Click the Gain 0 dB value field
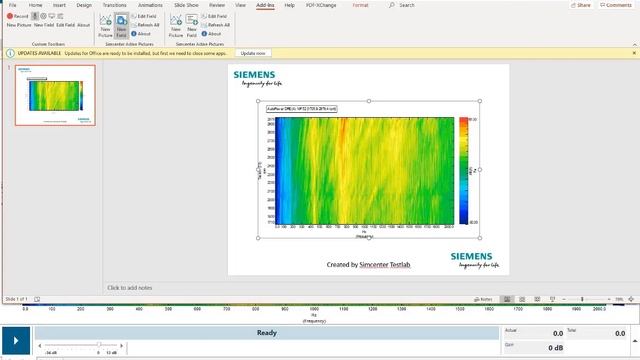 534,347
